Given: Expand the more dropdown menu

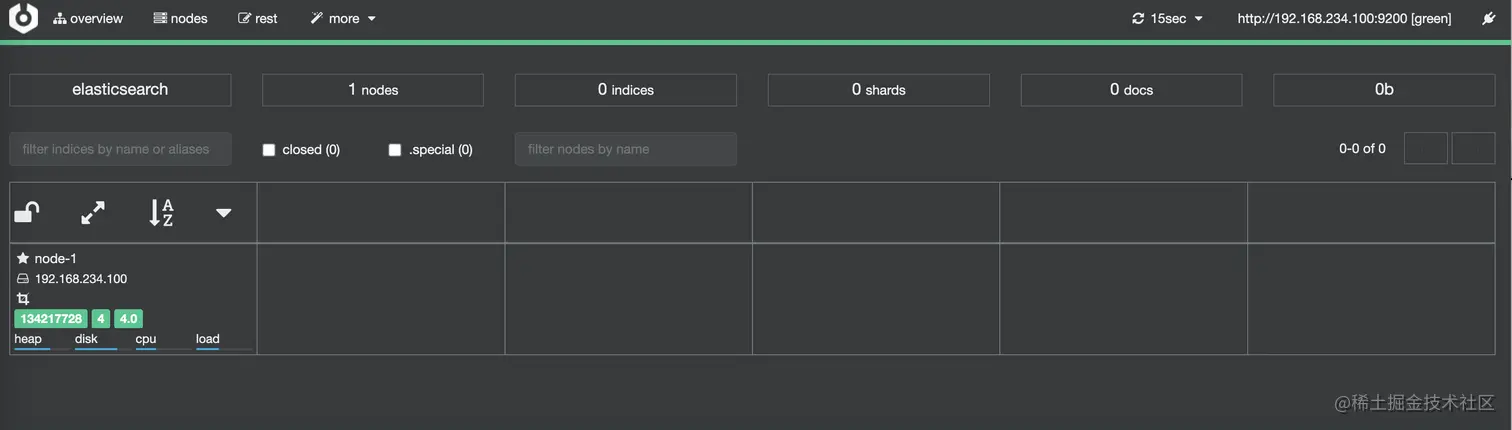Looking at the screenshot, I should pyautogui.click(x=343, y=18).
